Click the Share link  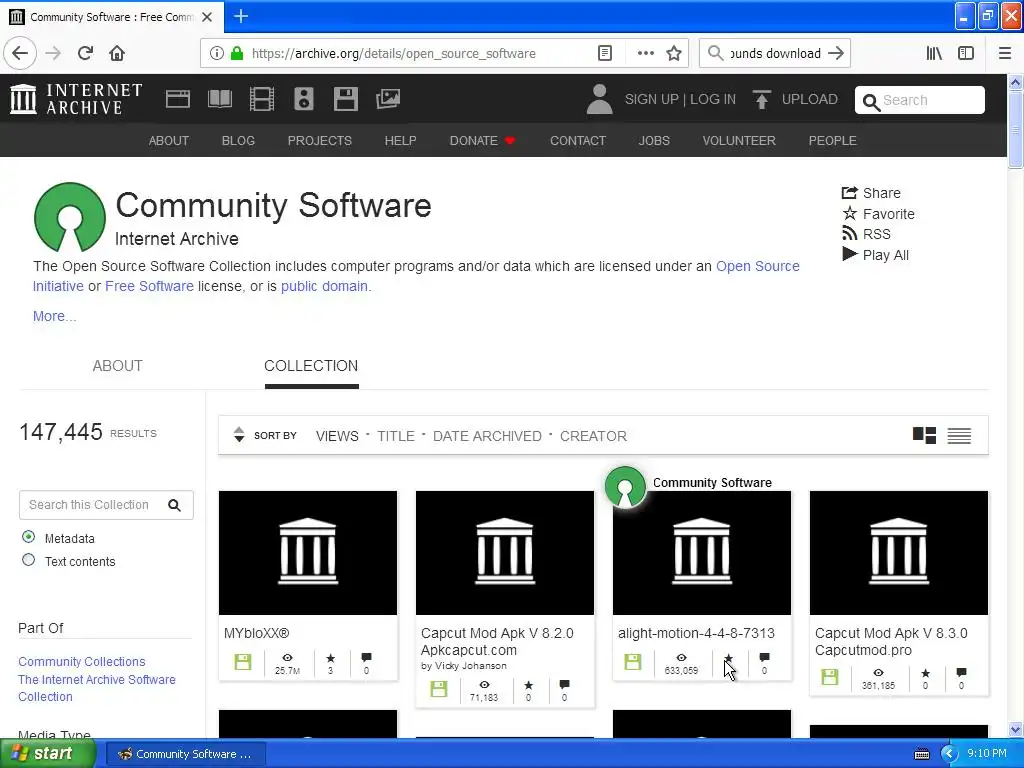tap(871, 193)
